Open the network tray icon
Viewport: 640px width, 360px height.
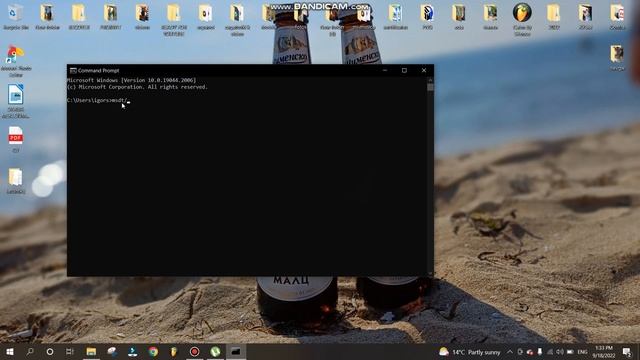(x=550, y=352)
